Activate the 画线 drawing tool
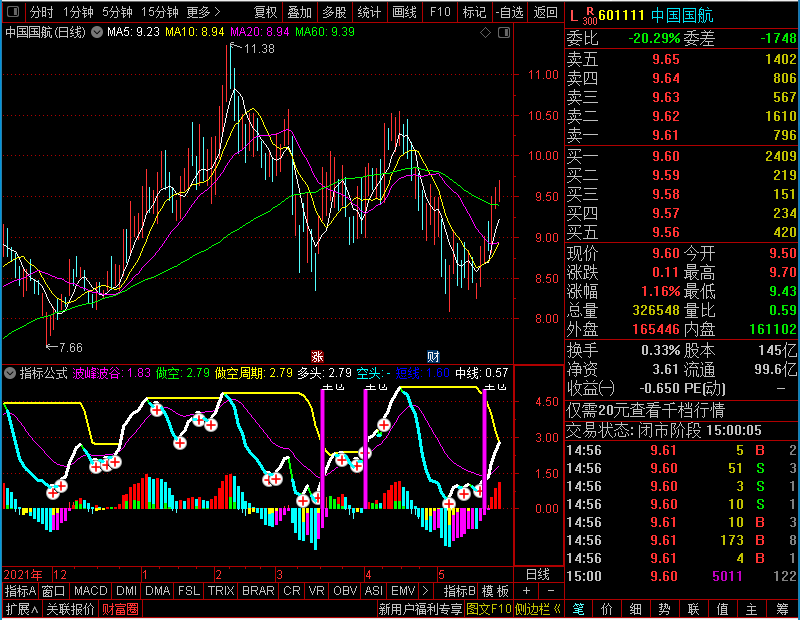 click(x=404, y=12)
